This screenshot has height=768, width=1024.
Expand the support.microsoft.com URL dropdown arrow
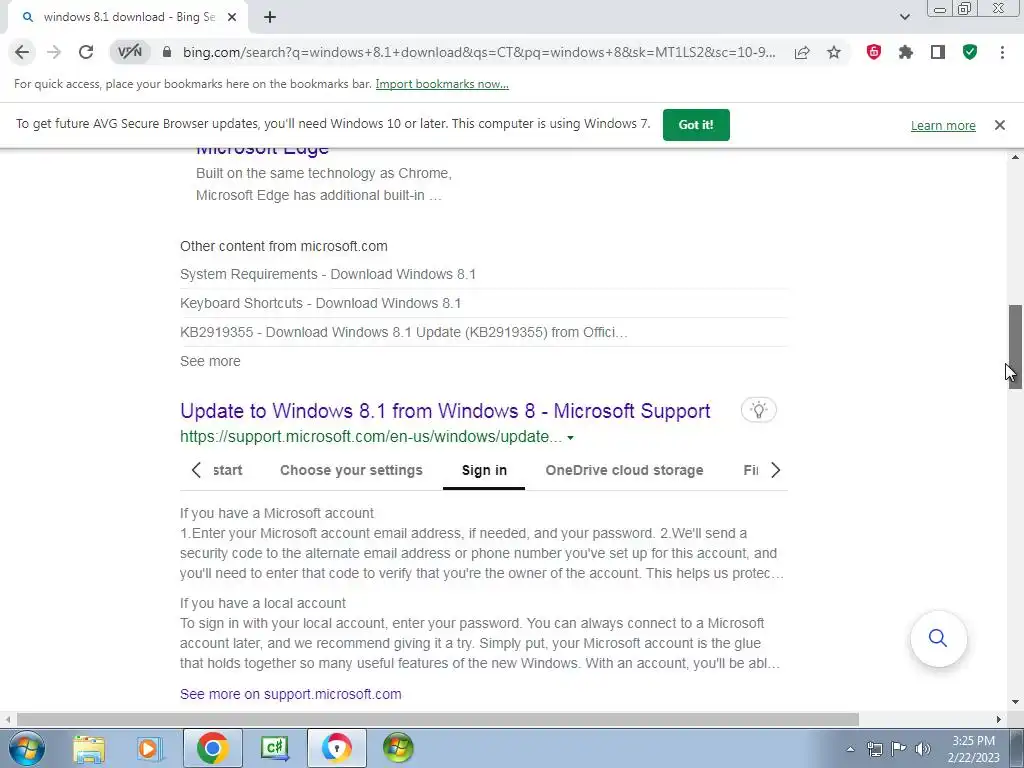tap(570, 438)
